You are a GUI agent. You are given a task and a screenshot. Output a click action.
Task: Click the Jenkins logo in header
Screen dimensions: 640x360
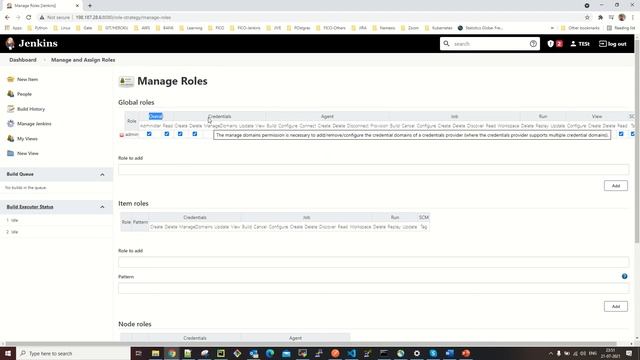click(x=32, y=43)
